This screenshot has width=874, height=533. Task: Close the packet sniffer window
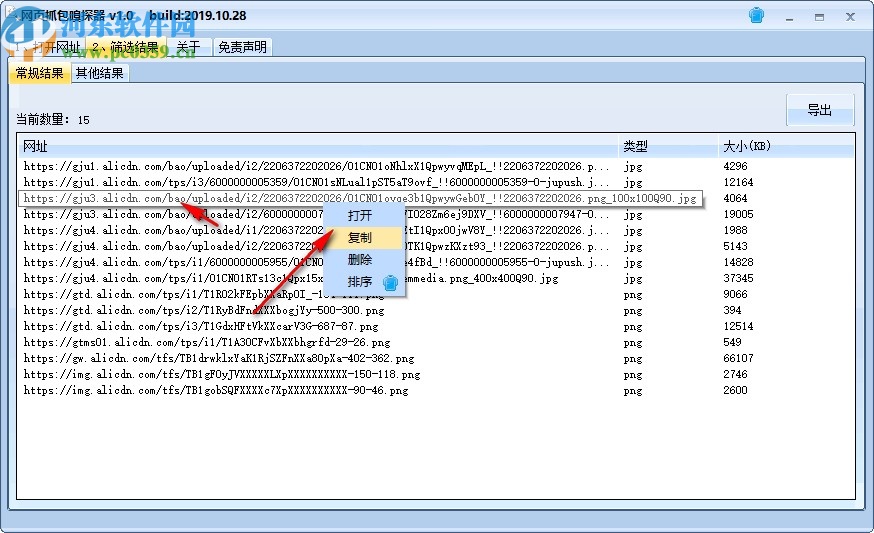pos(850,17)
